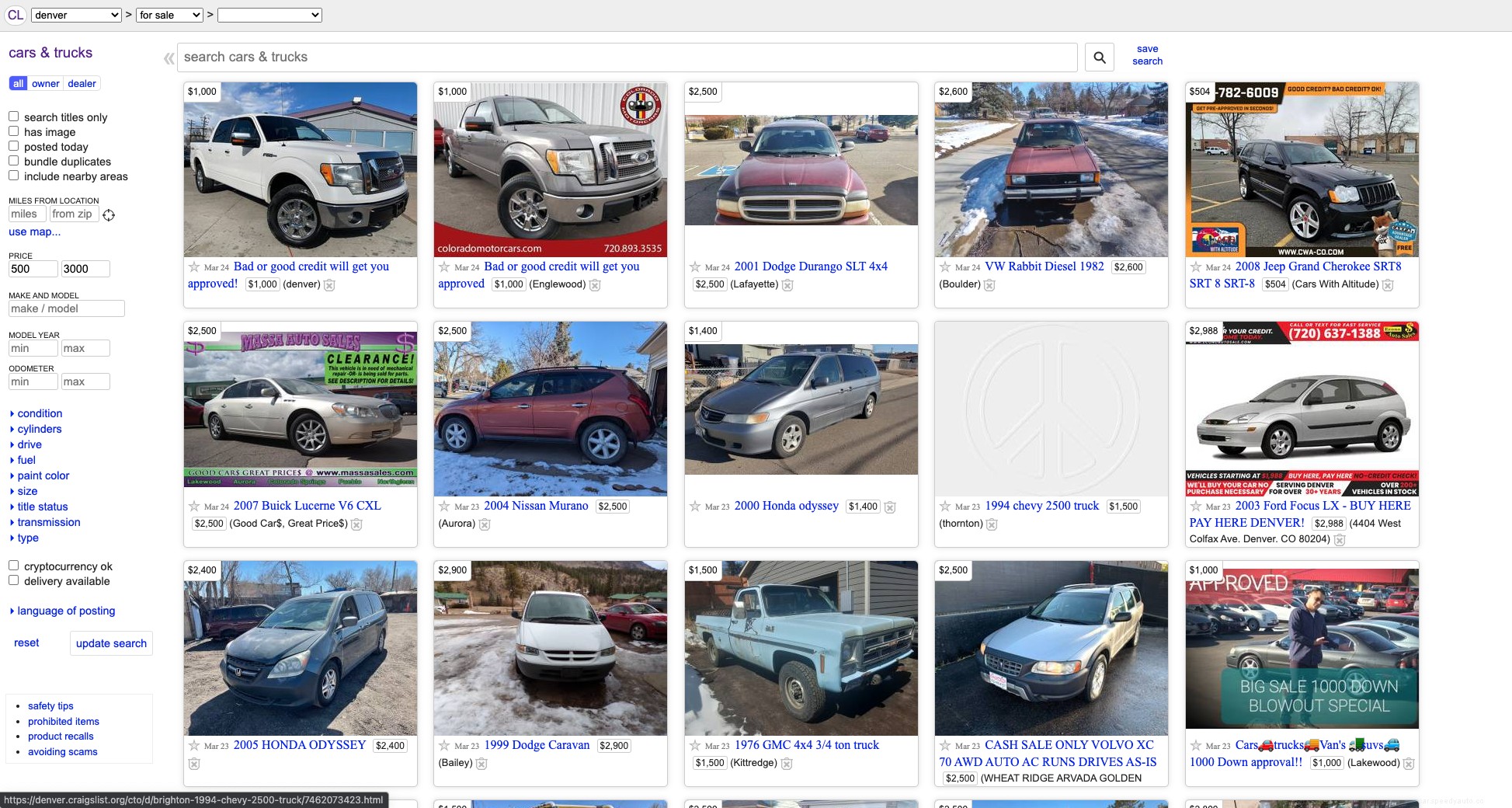
Task: Hide the 2007 Buick Lucerne using banish icon
Action: pyautogui.click(x=356, y=524)
